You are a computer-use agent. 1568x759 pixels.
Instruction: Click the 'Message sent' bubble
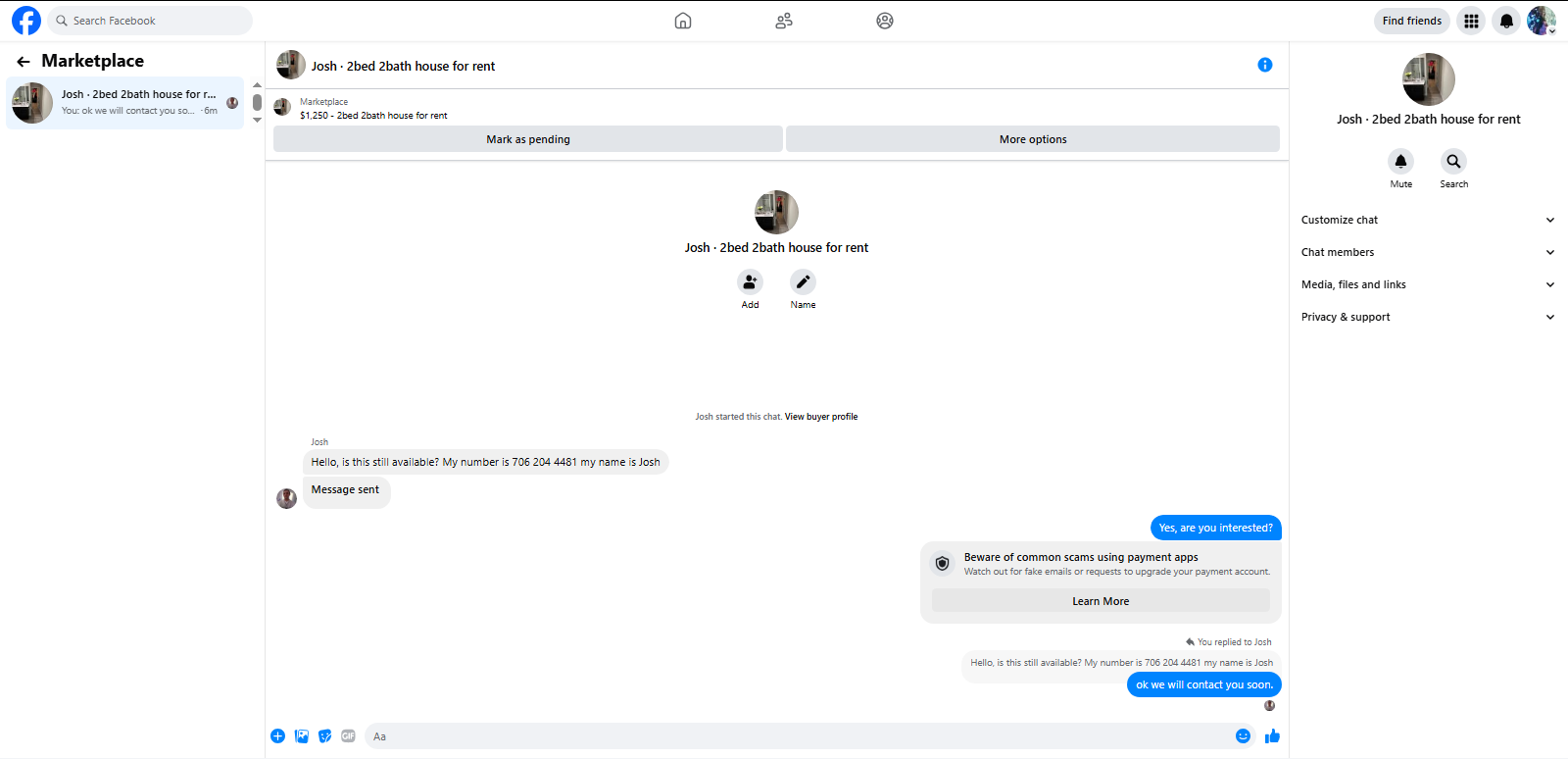tap(346, 491)
